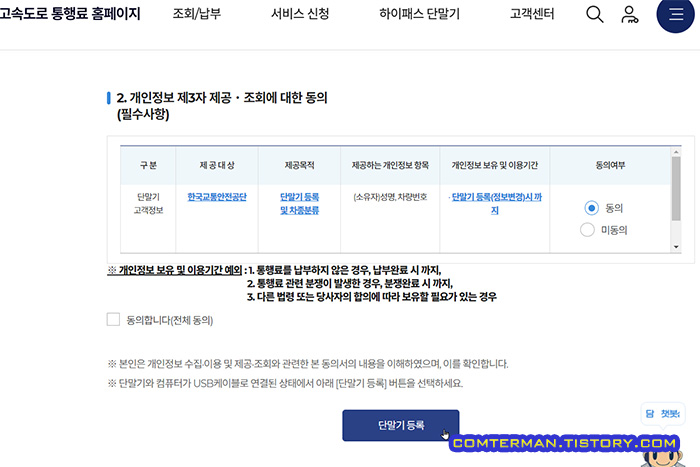Open the hamburger full menu button
700x467 pixels.
(x=675, y=14)
